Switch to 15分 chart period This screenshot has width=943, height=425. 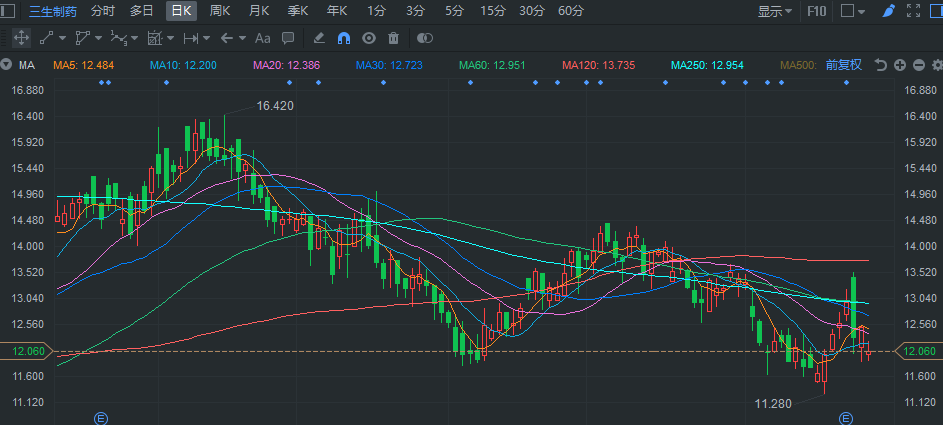pos(493,10)
